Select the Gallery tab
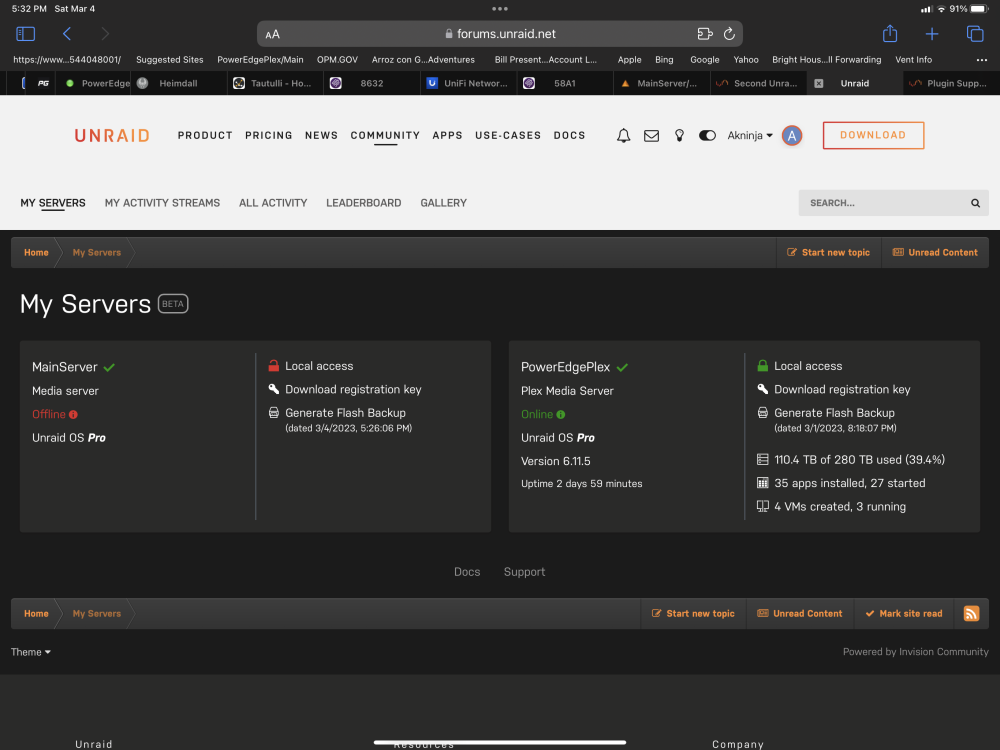The height and width of the screenshot is (750, 1000). (443, 203)
